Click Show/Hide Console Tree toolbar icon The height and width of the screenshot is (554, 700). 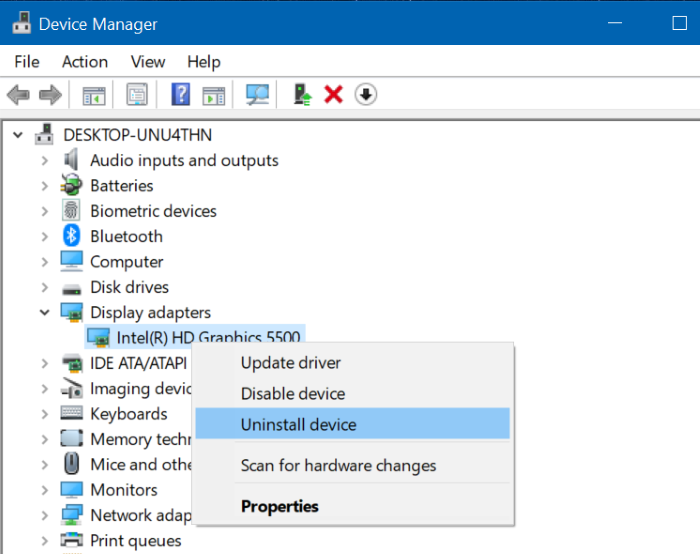(94, 95)
